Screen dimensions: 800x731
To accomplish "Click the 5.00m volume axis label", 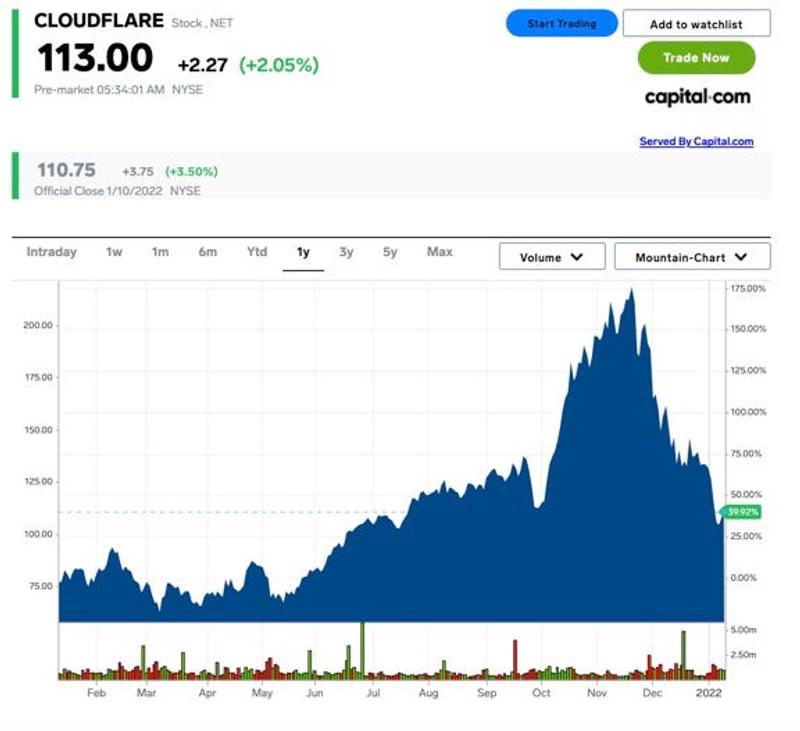I will pyautogui.click(x=743, y=630).
